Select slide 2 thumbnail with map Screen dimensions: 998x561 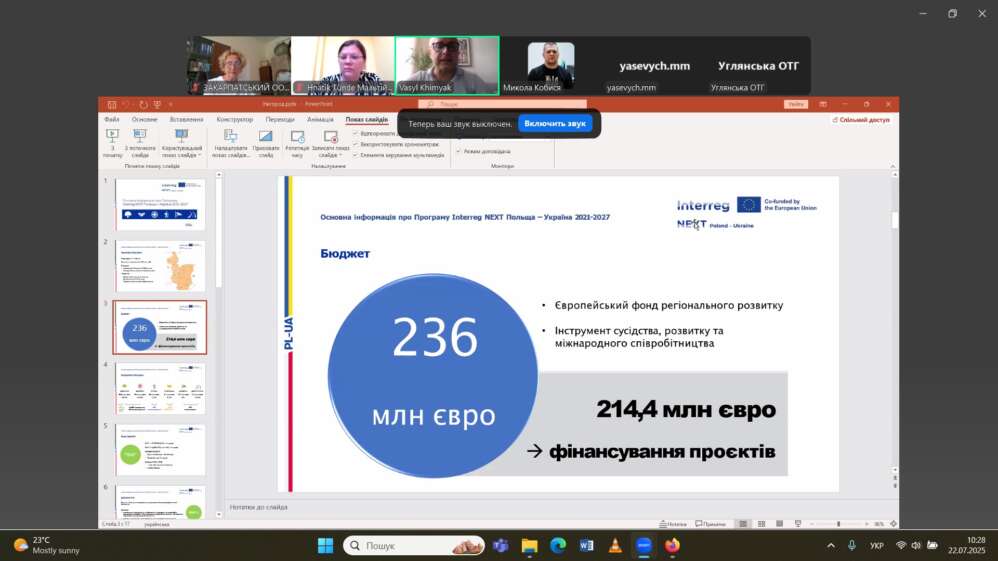[160, 266]
